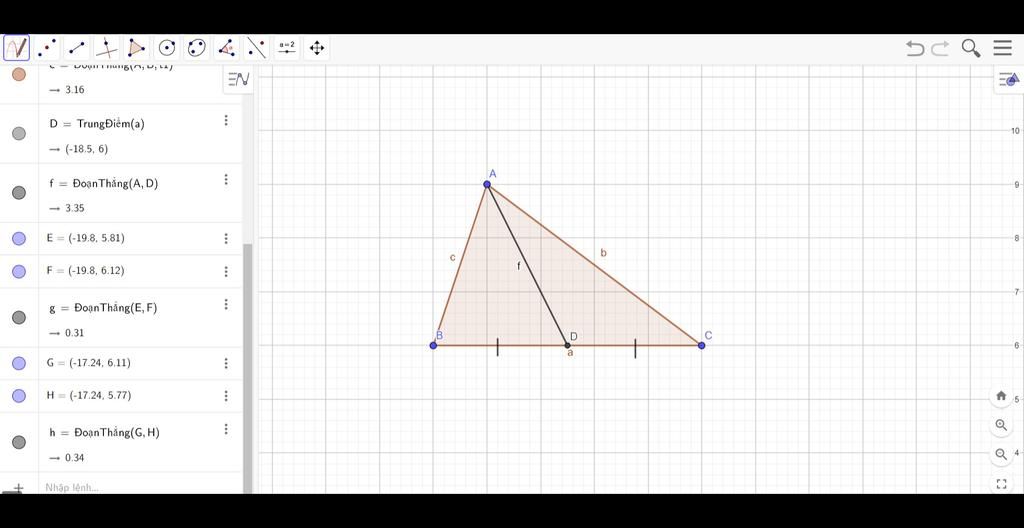Open the search magnifier
This screenshot has width=1024, height=528.
tap(970, 48)
